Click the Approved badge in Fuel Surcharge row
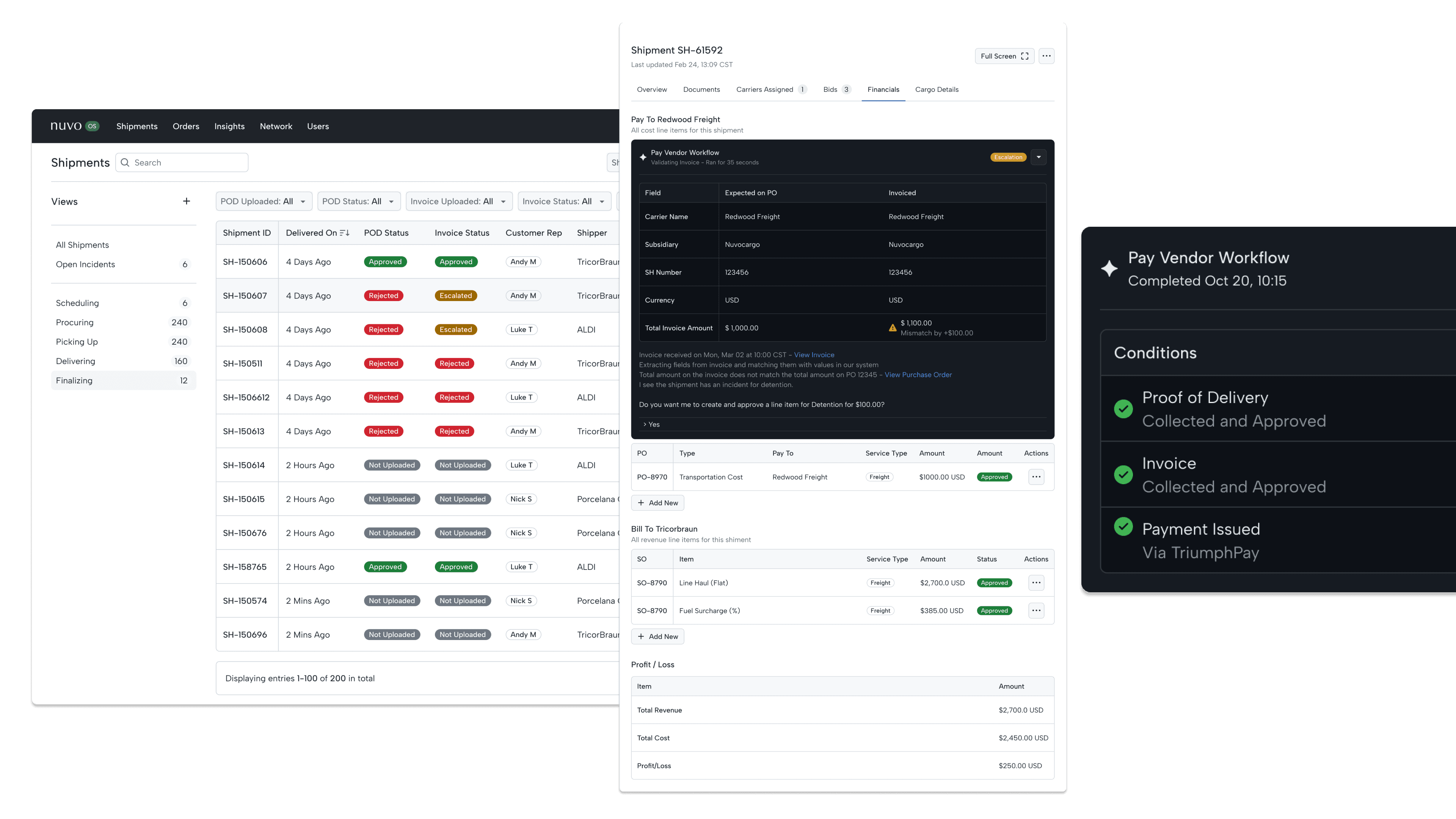Screen dimensions: 1456x819 pyautogui.click(x=994, y=610)
